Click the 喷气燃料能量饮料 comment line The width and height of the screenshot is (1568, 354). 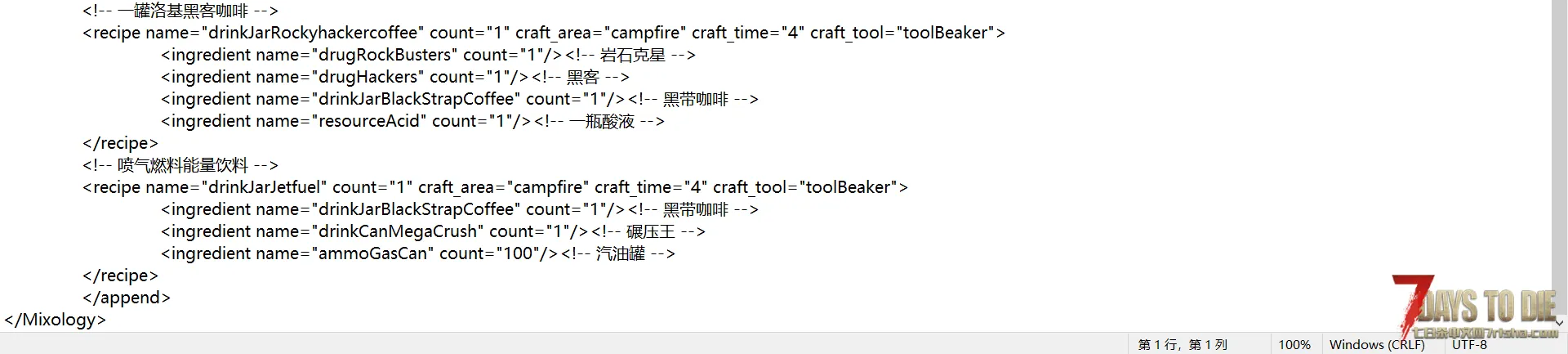click(182, 166)
